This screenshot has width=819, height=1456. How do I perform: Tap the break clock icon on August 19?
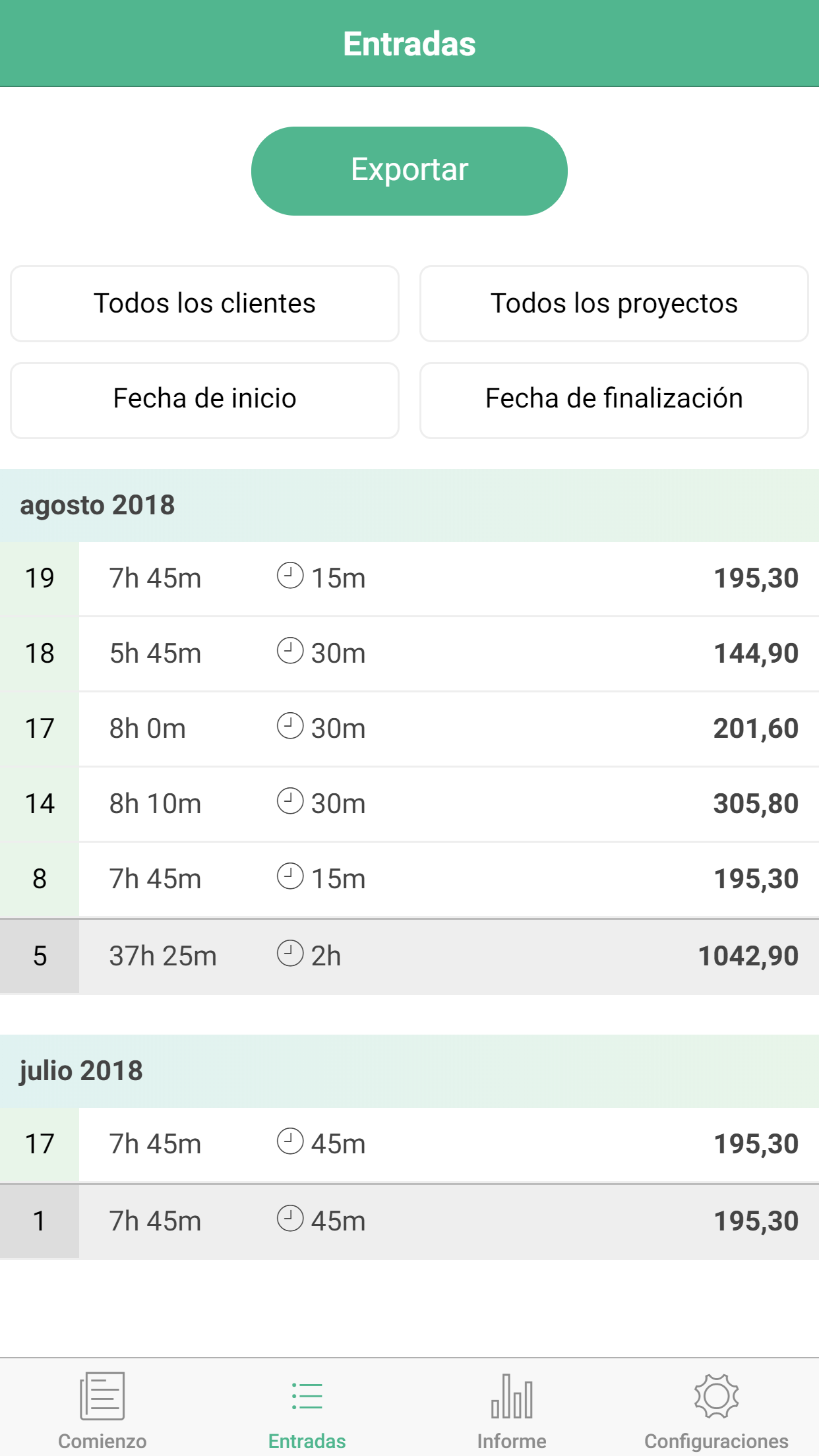(x=290, y=576)
